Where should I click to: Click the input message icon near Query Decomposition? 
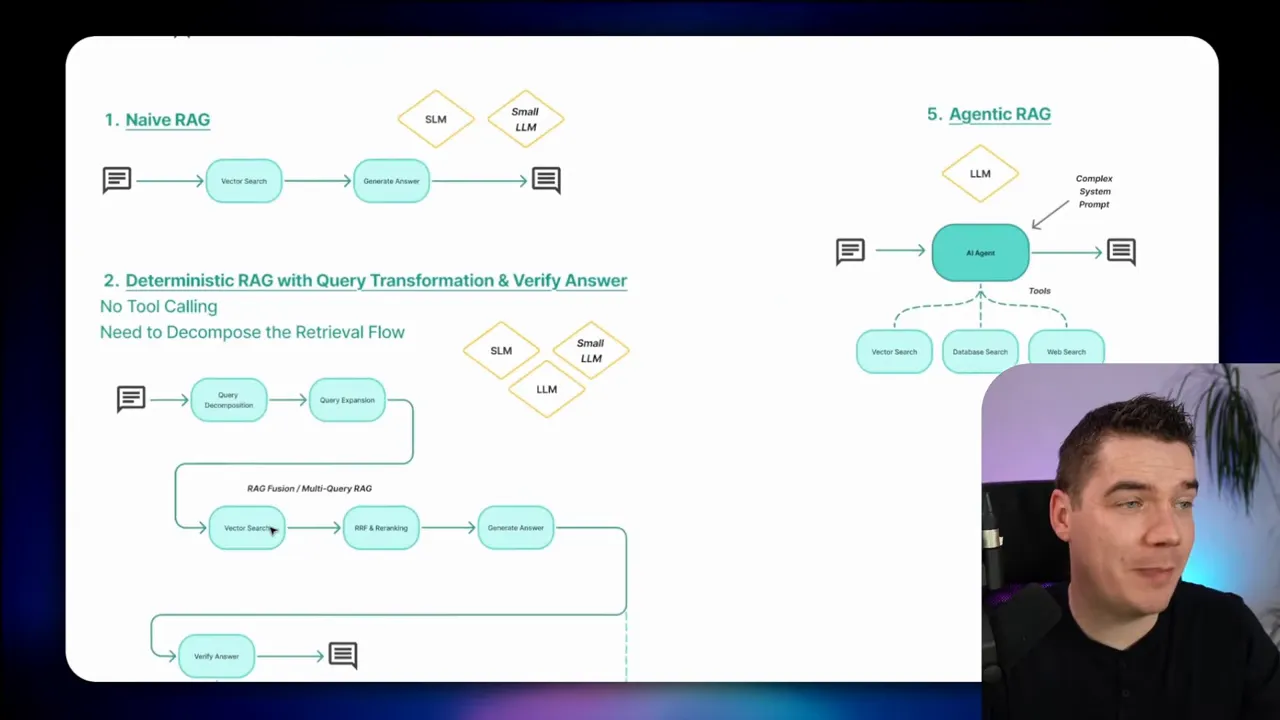[x=131, y=399]
